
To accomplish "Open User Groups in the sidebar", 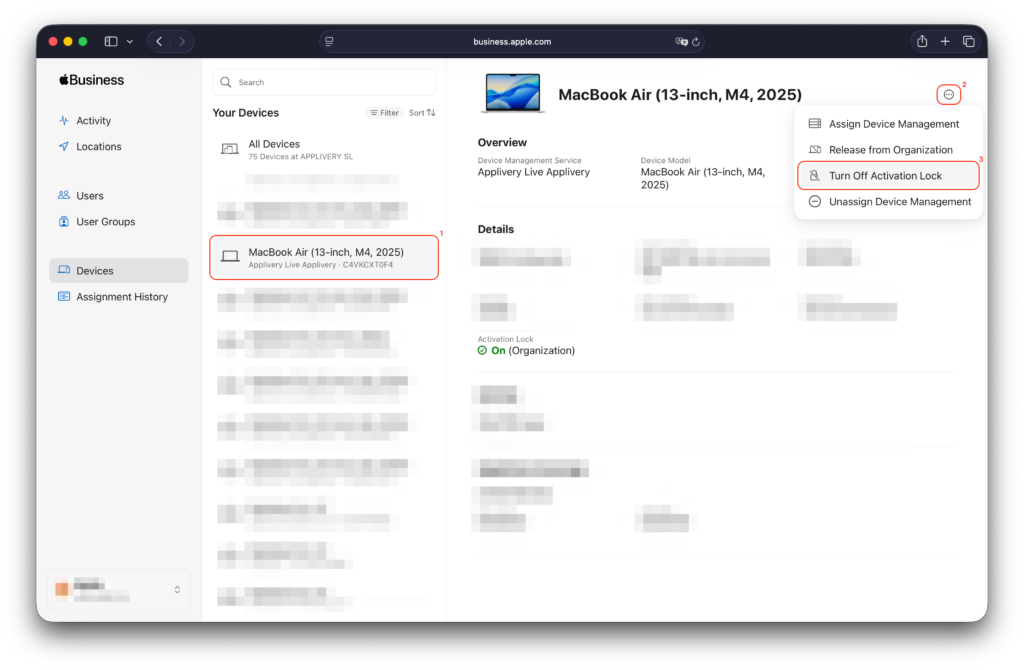I will point(105,222).
